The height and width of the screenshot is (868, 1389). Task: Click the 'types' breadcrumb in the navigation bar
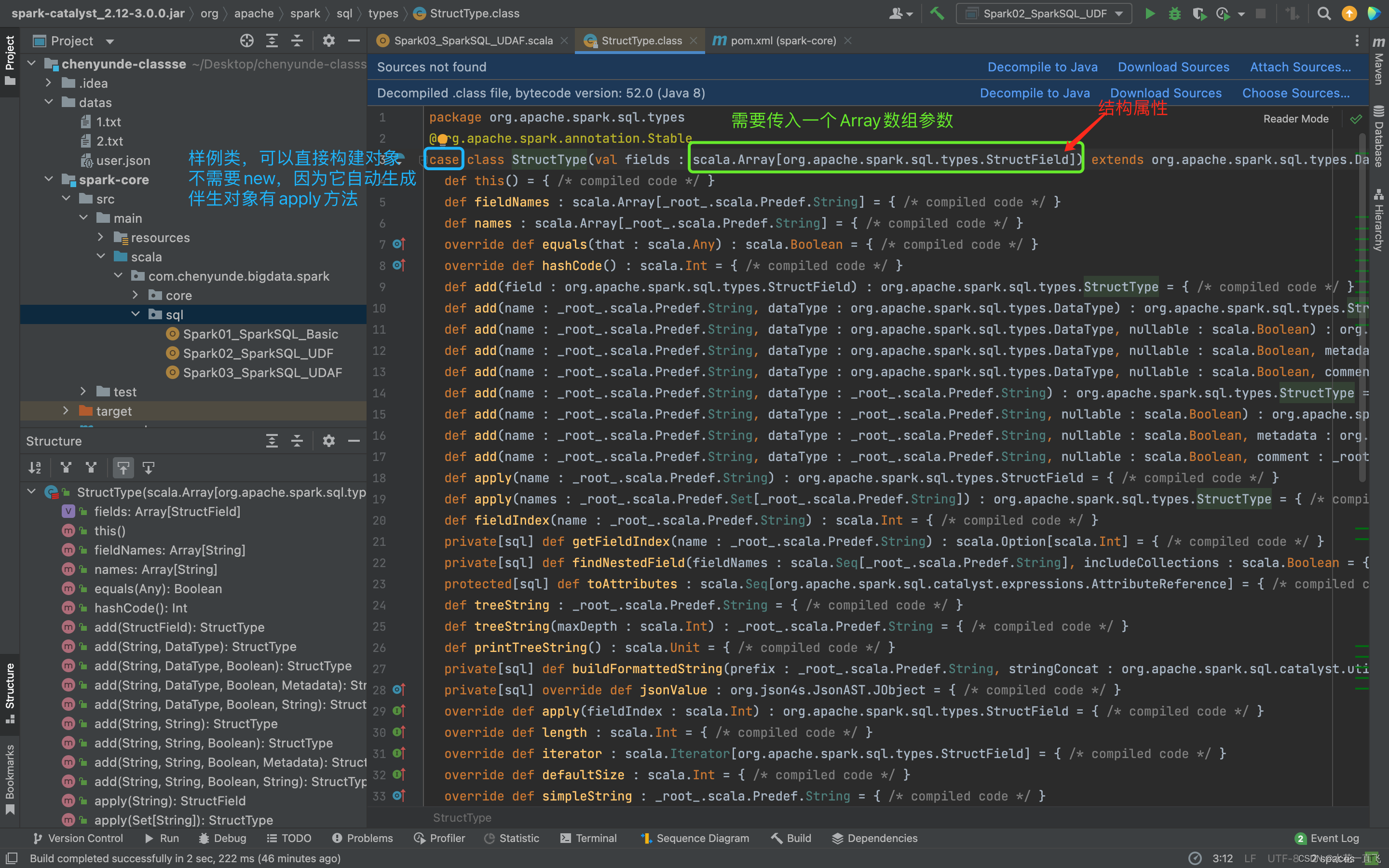(383, 13)
